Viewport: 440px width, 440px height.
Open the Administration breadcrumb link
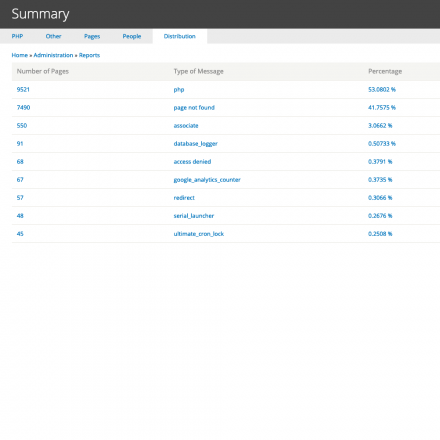coord(53,55)
